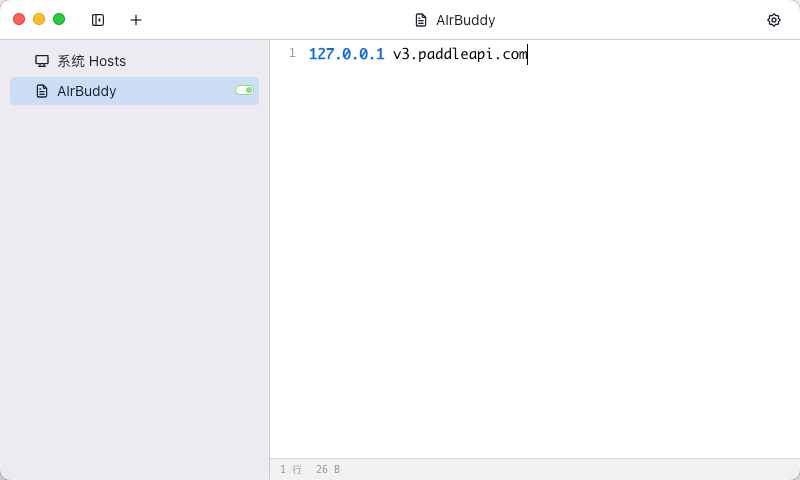Close the window with the red button
The height and width of the screenshot is (480, 800).
pos(19,19)
